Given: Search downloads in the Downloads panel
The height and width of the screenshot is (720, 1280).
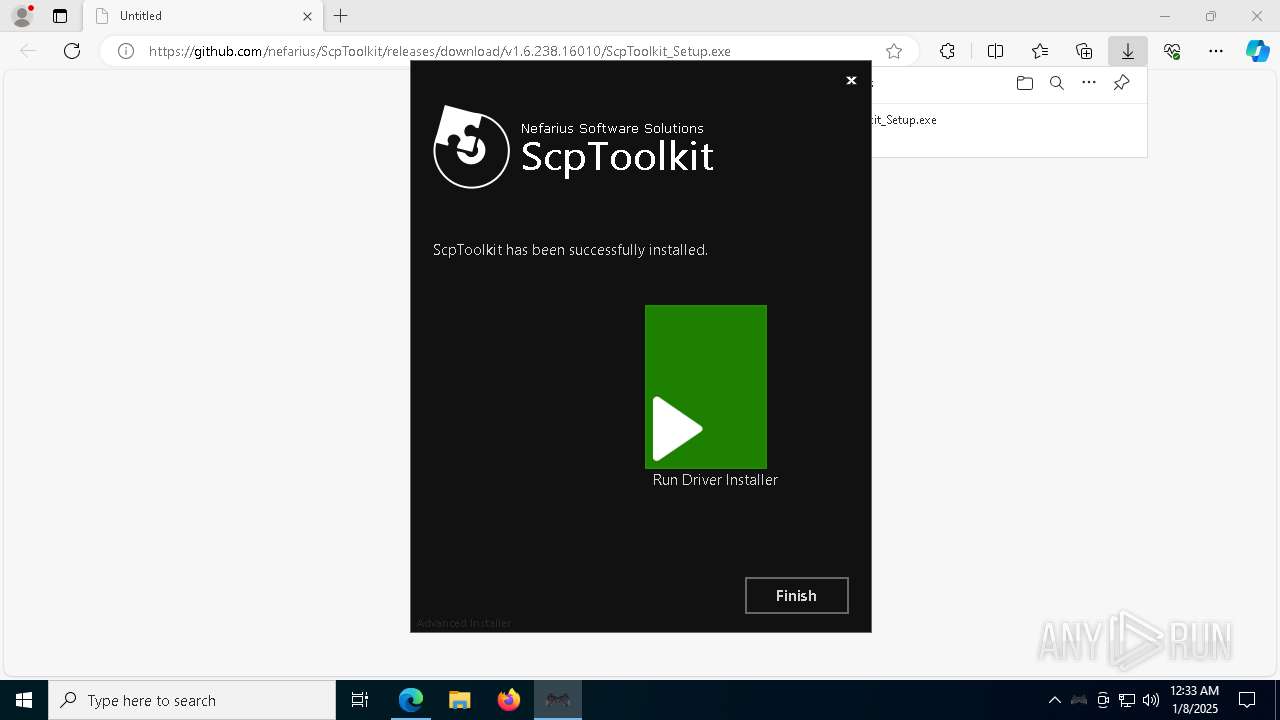Looking at the screenshot, I should [x=1057, y=83].
